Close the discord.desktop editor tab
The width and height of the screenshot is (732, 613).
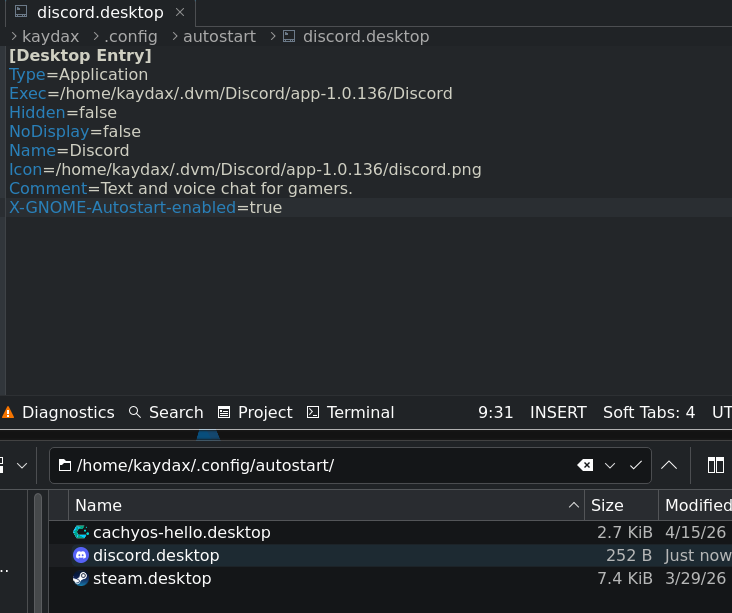pos(180,13)
